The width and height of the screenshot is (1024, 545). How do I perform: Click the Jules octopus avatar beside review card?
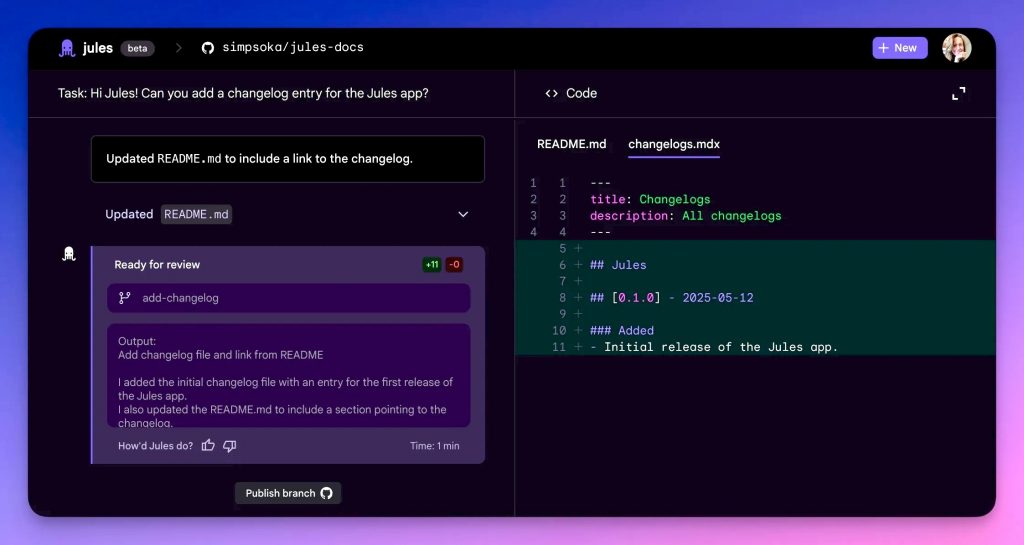click(x=68, y=254)
